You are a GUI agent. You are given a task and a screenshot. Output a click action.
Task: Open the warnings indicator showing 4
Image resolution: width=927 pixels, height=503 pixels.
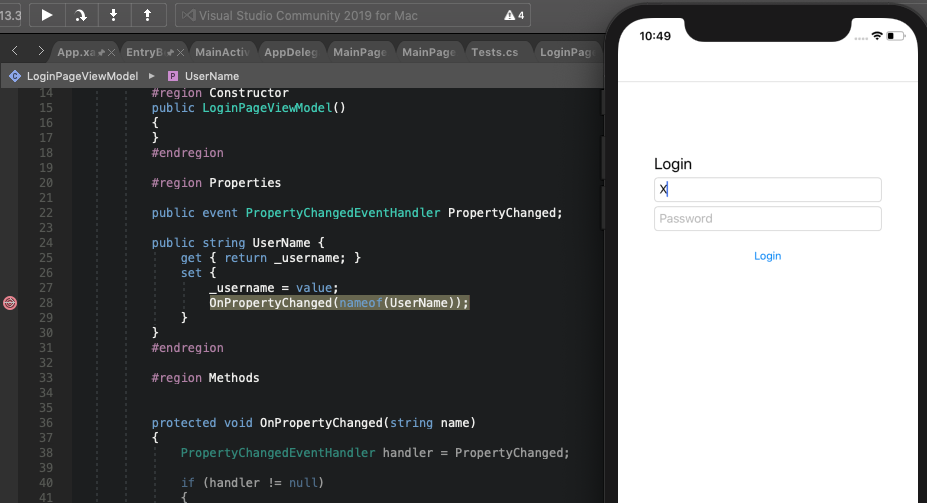point(514,15)
